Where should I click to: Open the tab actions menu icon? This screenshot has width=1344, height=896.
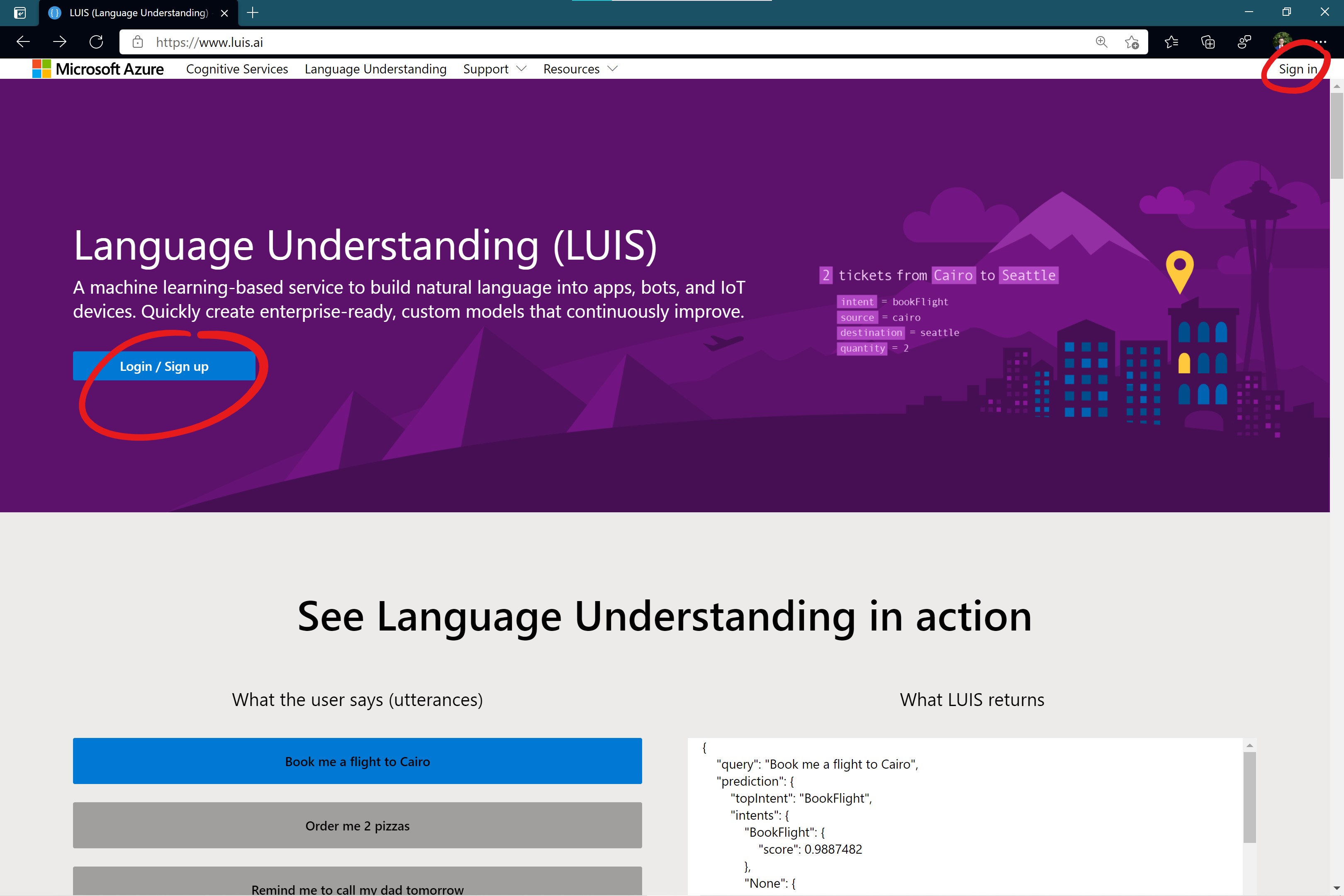19,12
